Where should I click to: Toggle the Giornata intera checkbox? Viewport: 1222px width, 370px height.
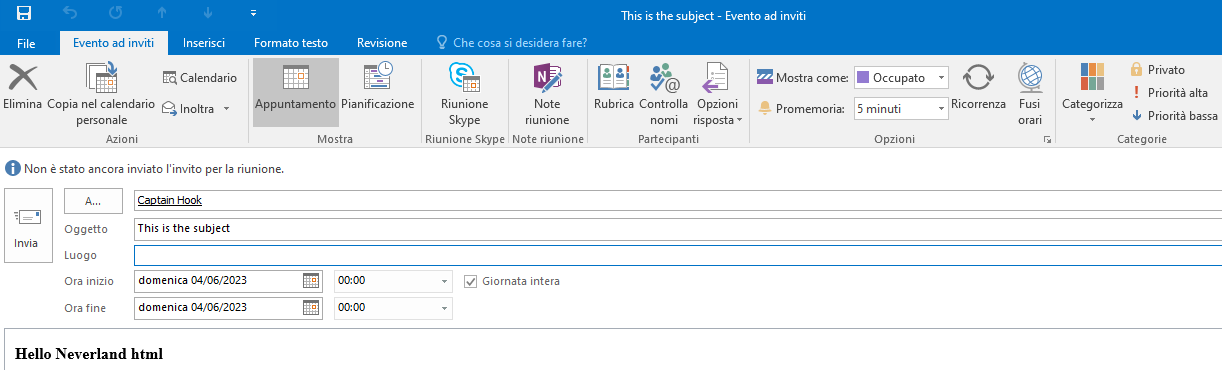pos(473,281)
